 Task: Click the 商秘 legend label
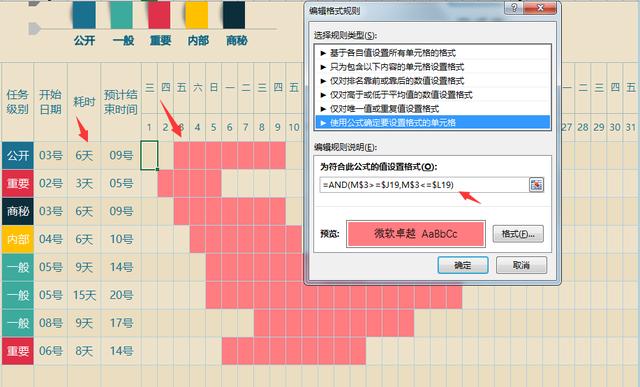[237, 40]
